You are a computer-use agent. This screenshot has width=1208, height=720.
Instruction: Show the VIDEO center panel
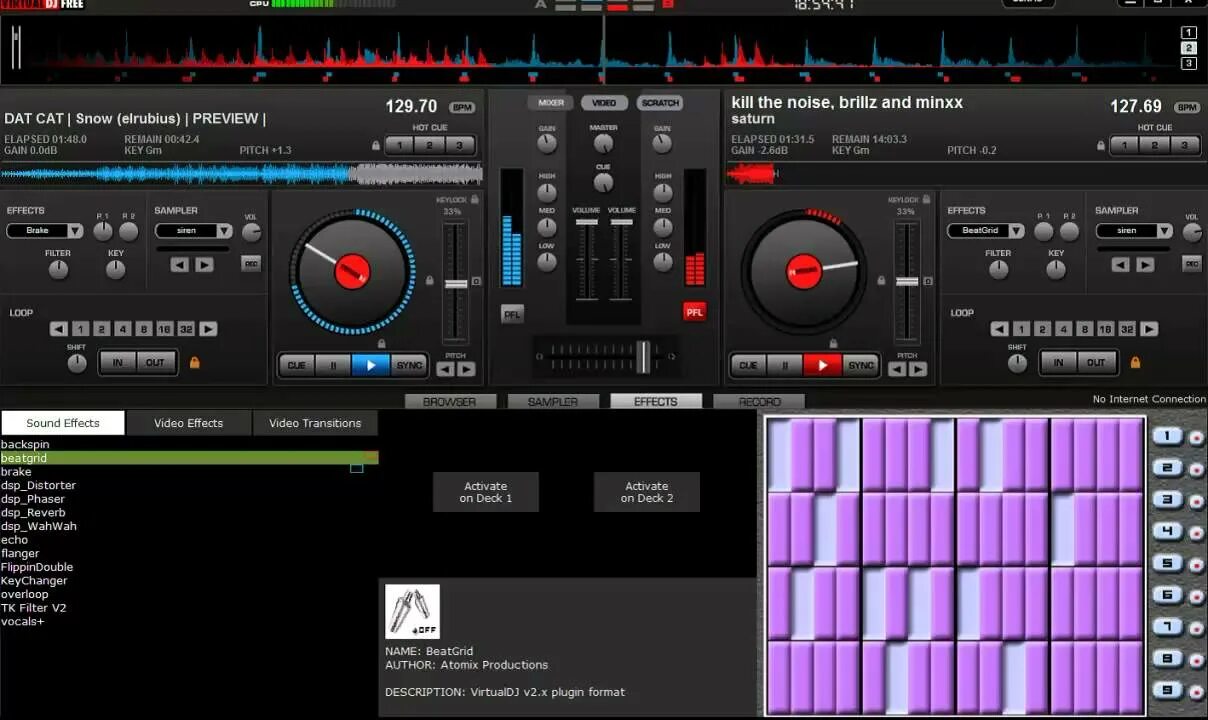coord(604,103)
